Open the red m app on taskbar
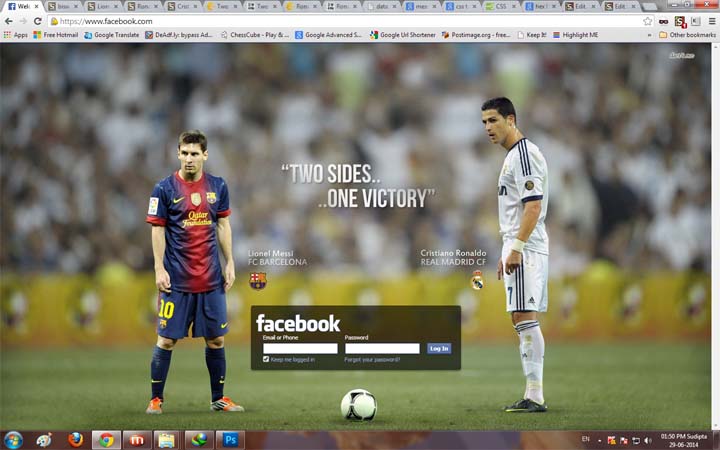This screenshot has height=450, width=720. [137, 440]
